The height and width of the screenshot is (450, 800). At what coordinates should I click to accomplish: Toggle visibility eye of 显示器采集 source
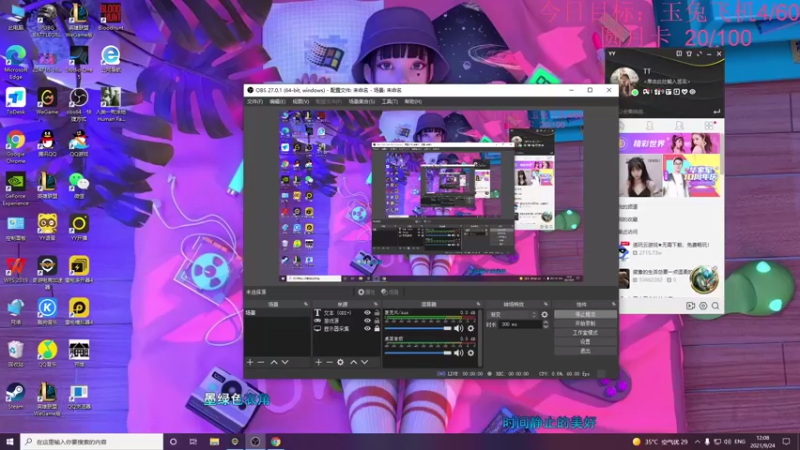click(x=367, y=329)
